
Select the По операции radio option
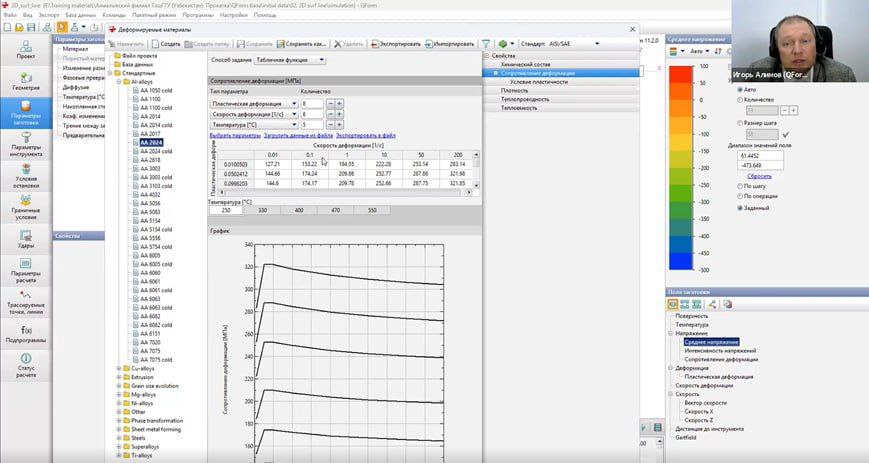739,196
